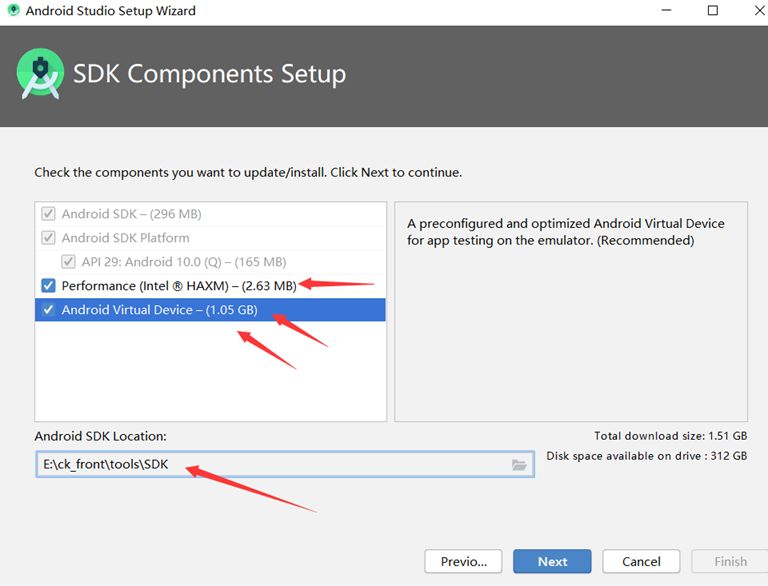
Task: Click the title bar Android Studio icon
Action: (12, 11)
